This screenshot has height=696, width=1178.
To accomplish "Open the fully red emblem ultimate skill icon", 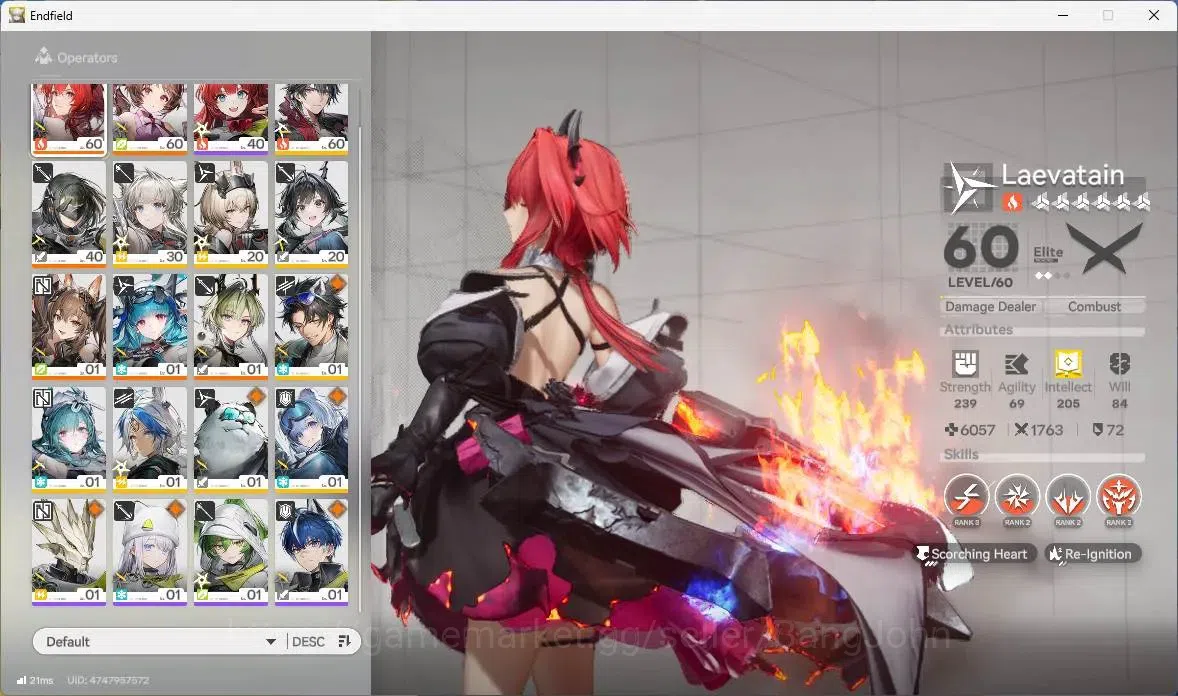I will (1119, 497).
